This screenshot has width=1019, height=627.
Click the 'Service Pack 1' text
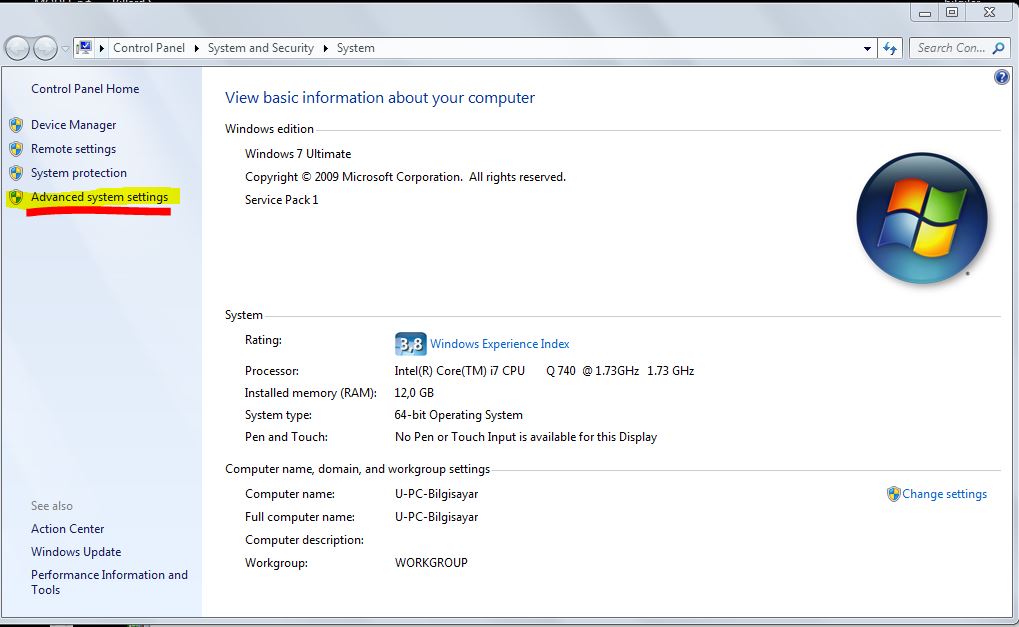point(281,199)
